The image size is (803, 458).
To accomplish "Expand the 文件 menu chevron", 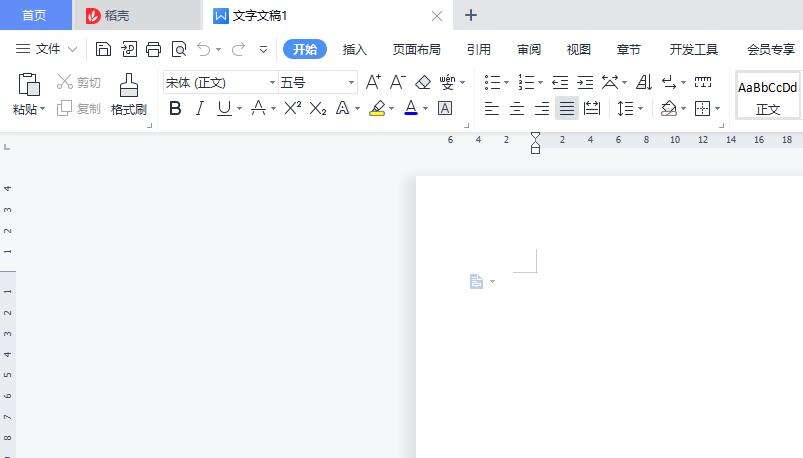I will (73, 49).
